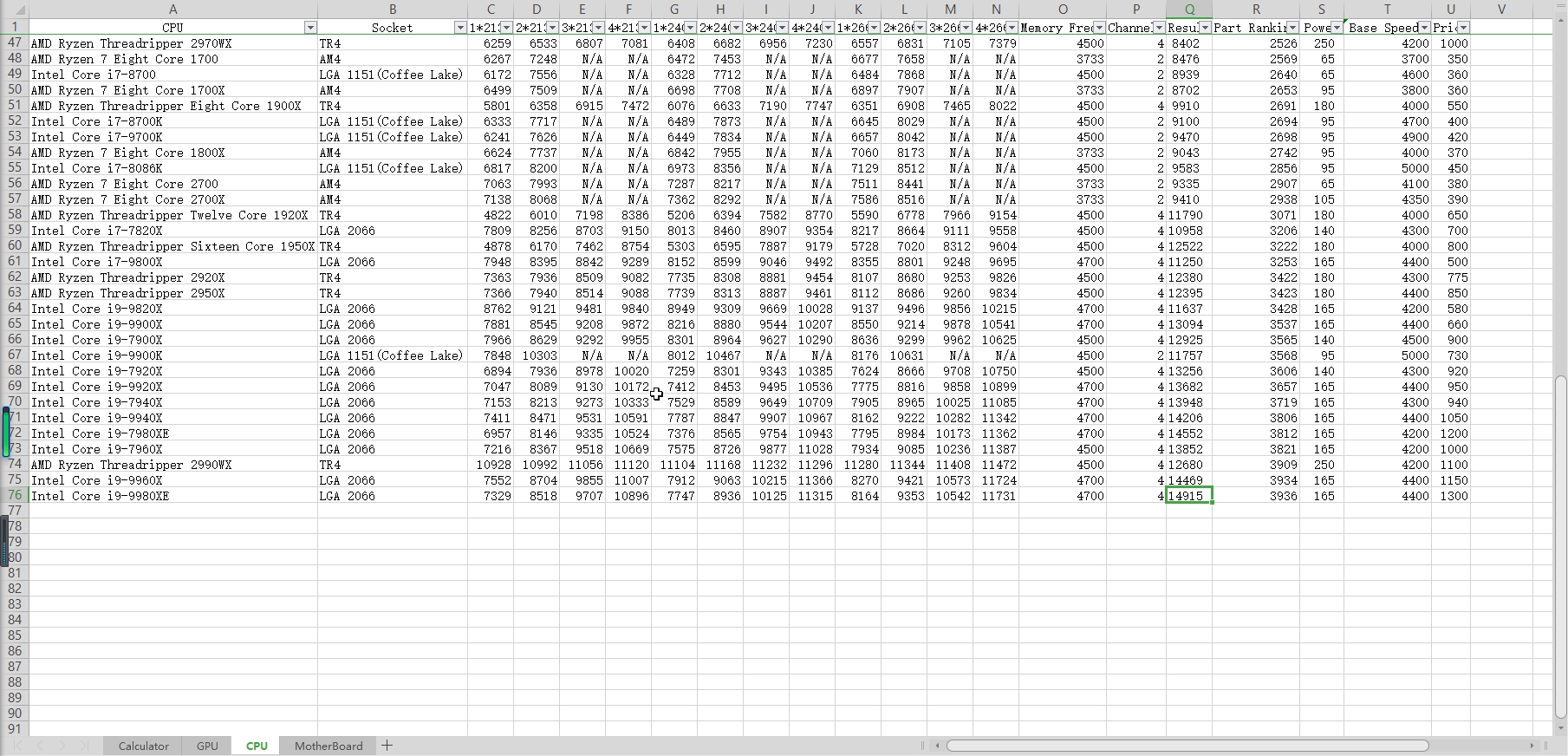Image resolution: width=1568 pixels, height=756 pixels.
Task: Open the Power column filter dropdown
Action: 1337,28
